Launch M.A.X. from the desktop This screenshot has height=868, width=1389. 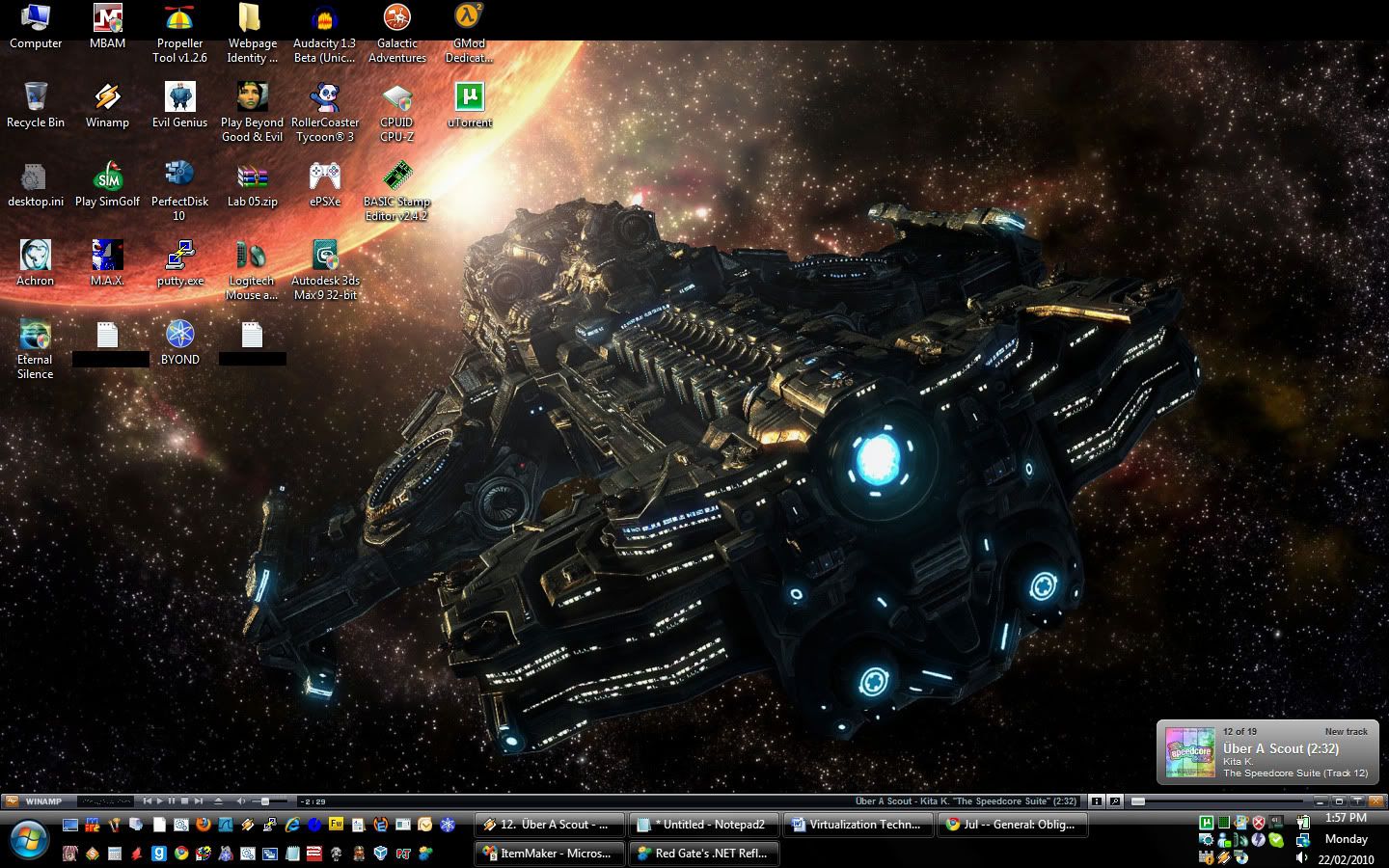107,263
